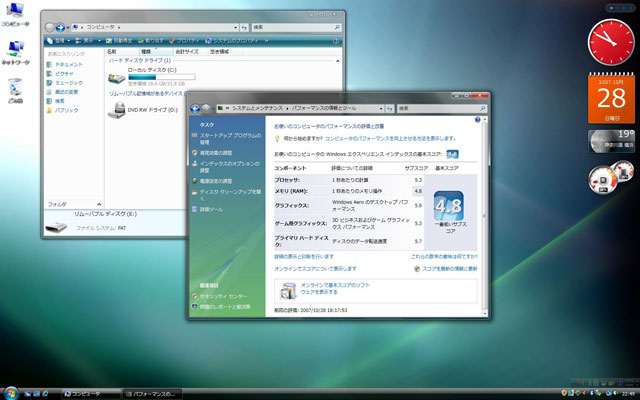Screen dimensions: 640x400
Task: Select DVD RW ドライブ (D:) icon
Action: 117,110
